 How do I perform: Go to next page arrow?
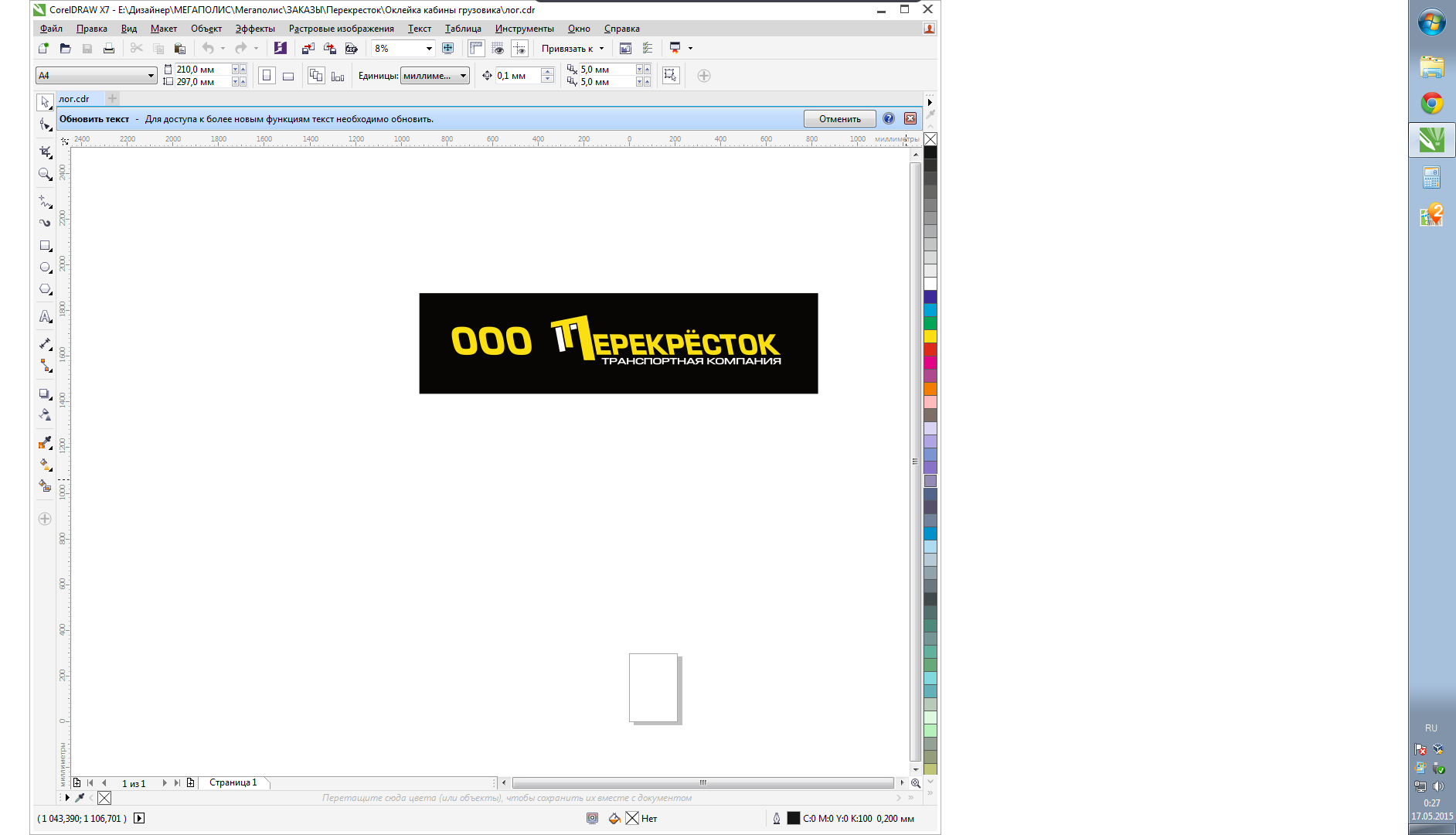[x=164, y=782]
